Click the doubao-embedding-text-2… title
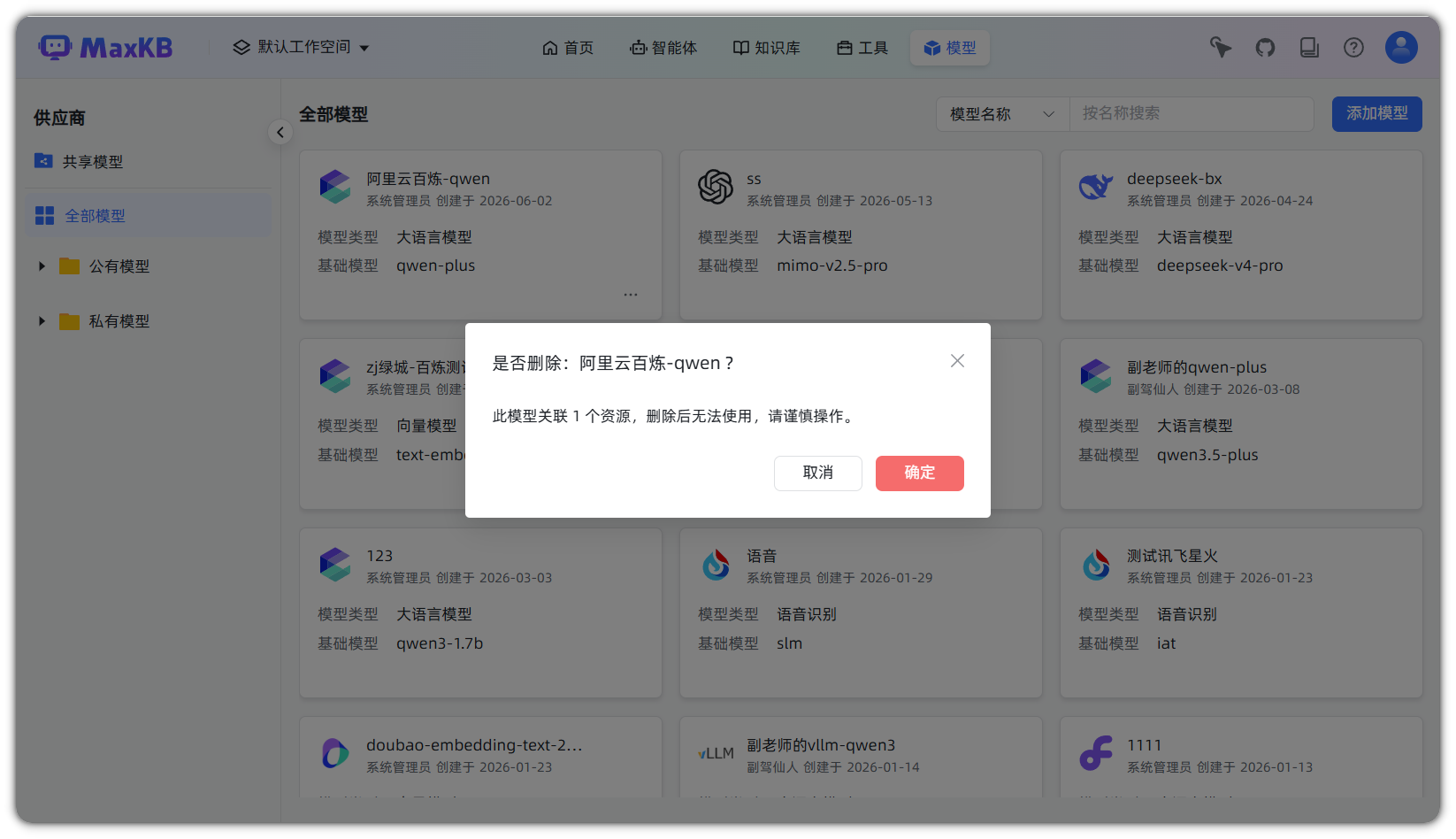This screenshot has height=839, width=1456. pyautogui.click(x=474, y=745)
